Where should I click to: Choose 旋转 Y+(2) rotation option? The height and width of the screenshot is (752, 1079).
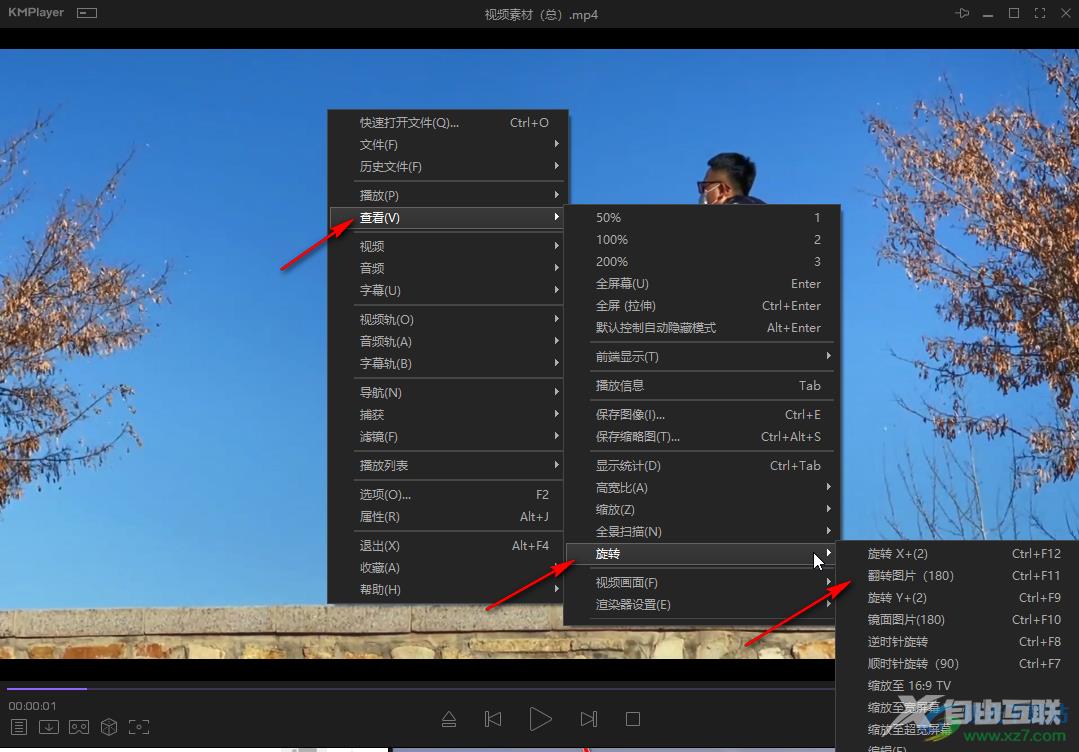[958, 597]
